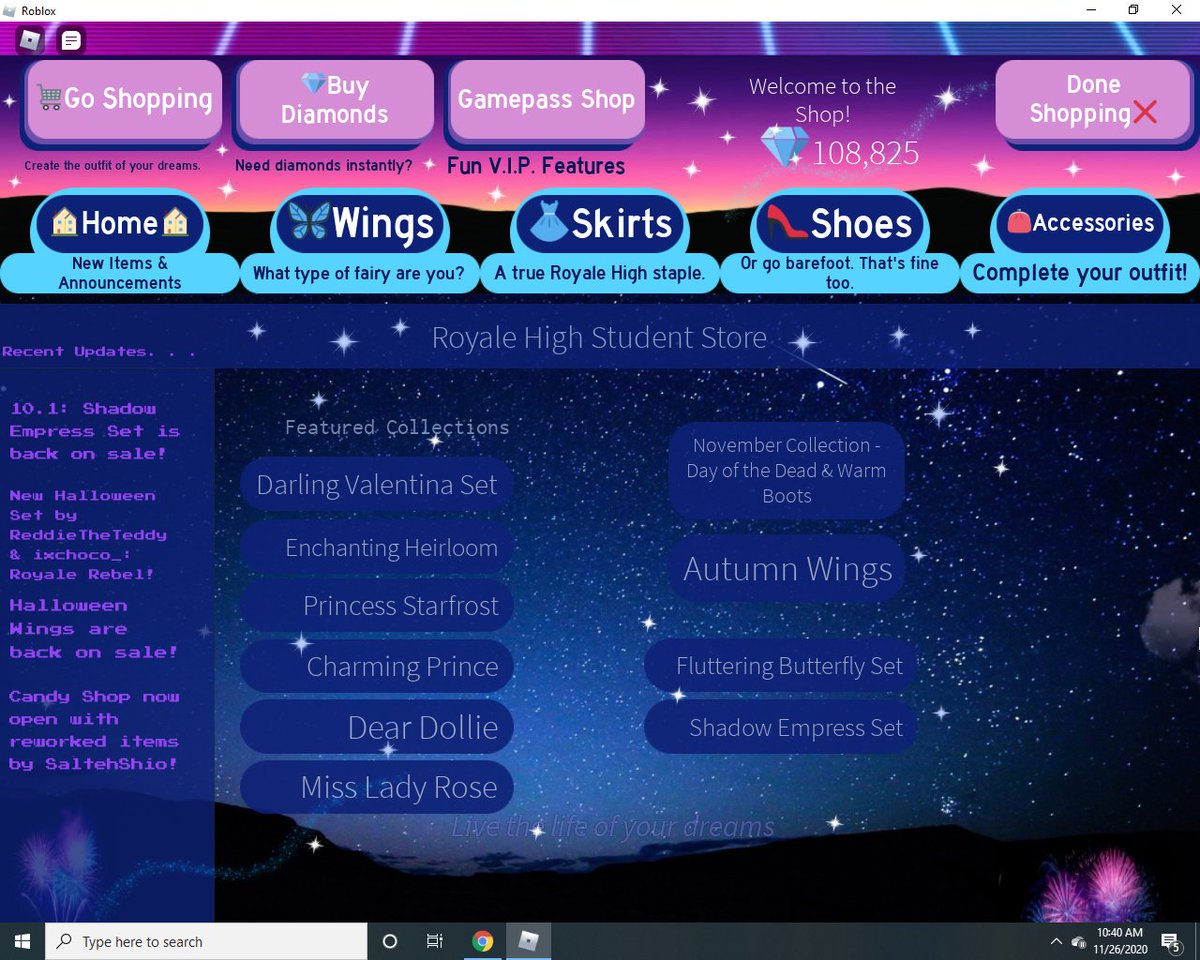Open the Charming Prince collection
This screenshot has width=1200, height=960.
point(377,667)
